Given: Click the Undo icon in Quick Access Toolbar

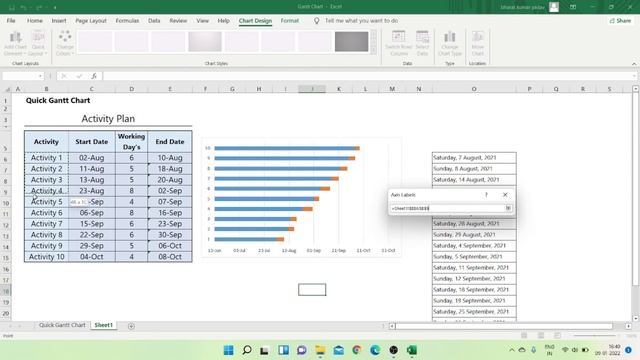Looking at the screenshot, I should (24, 7).
